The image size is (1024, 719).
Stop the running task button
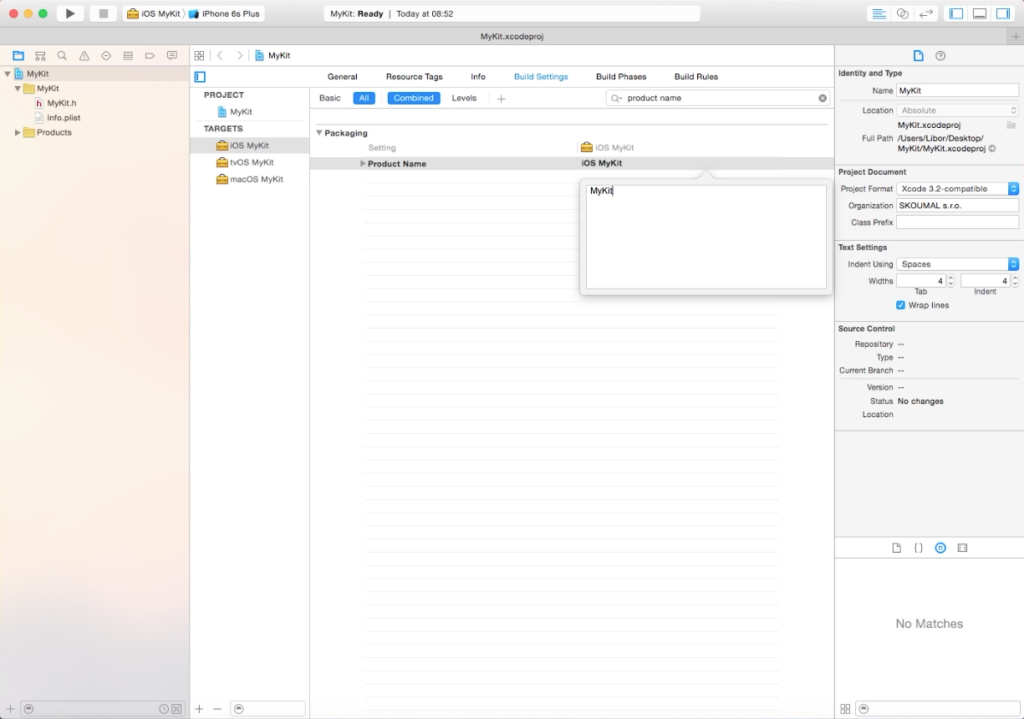coord(103,13)
